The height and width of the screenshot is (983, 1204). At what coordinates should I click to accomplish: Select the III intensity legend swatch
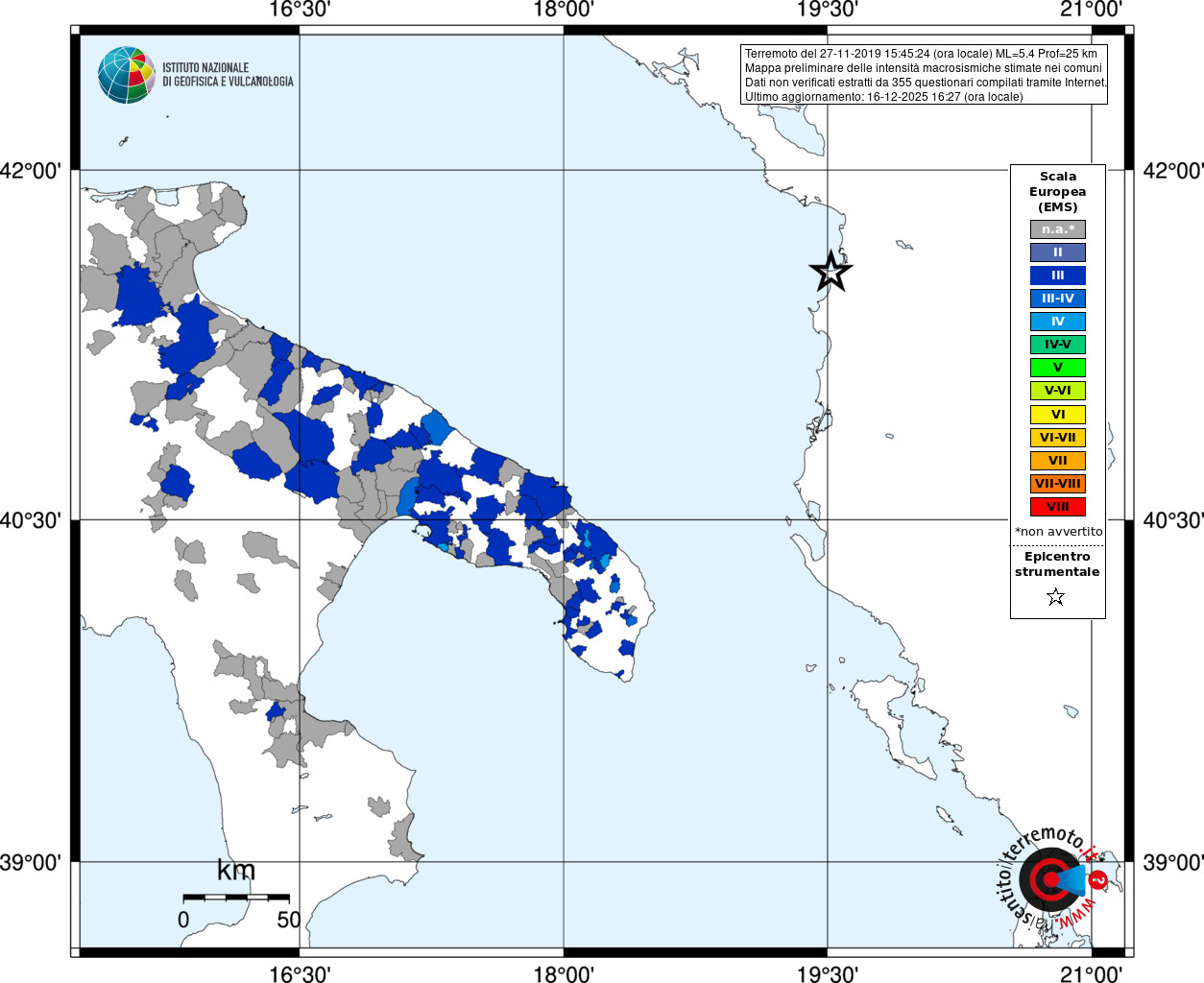(x=1058, y=276)
